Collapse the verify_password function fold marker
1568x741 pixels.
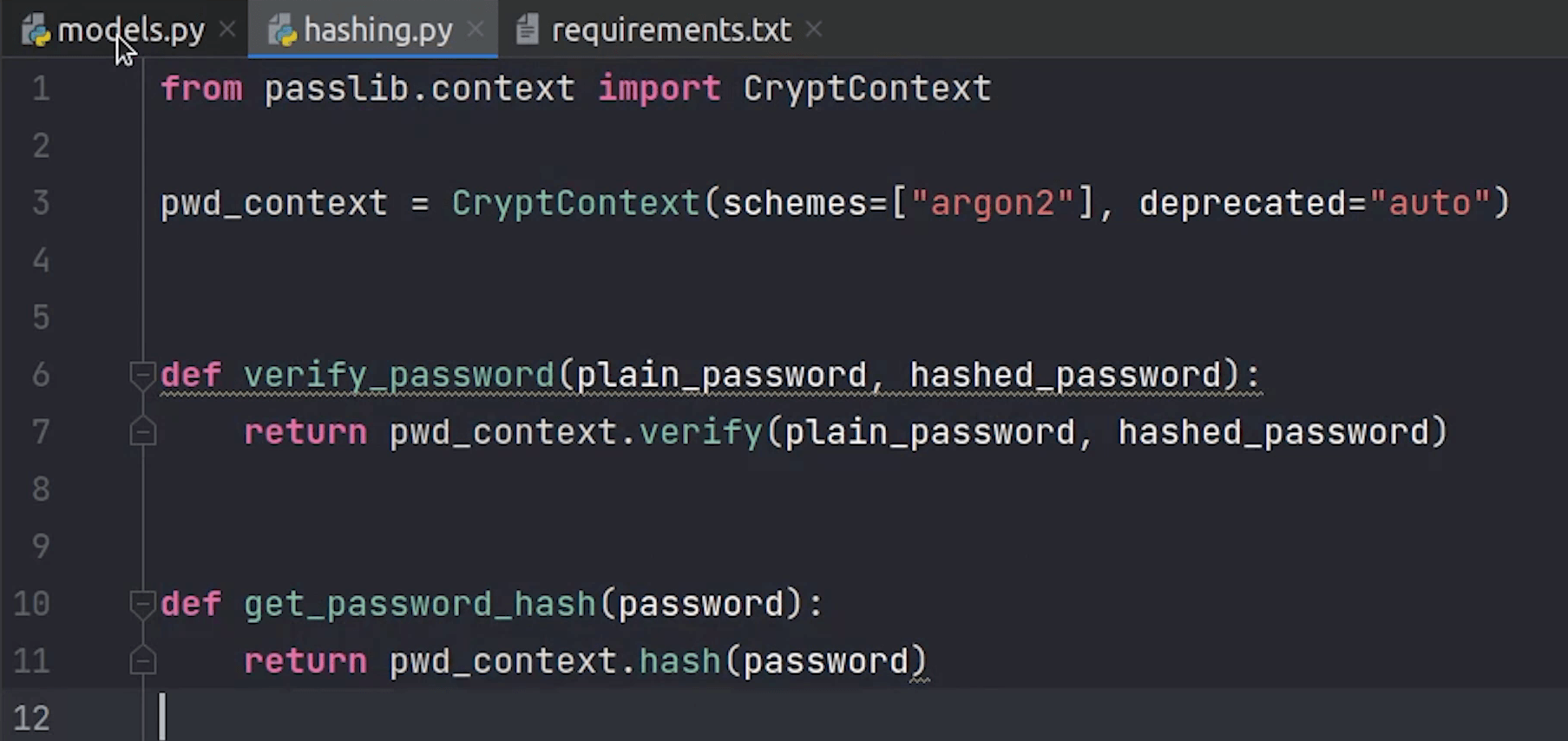click(x=142, y=375)
